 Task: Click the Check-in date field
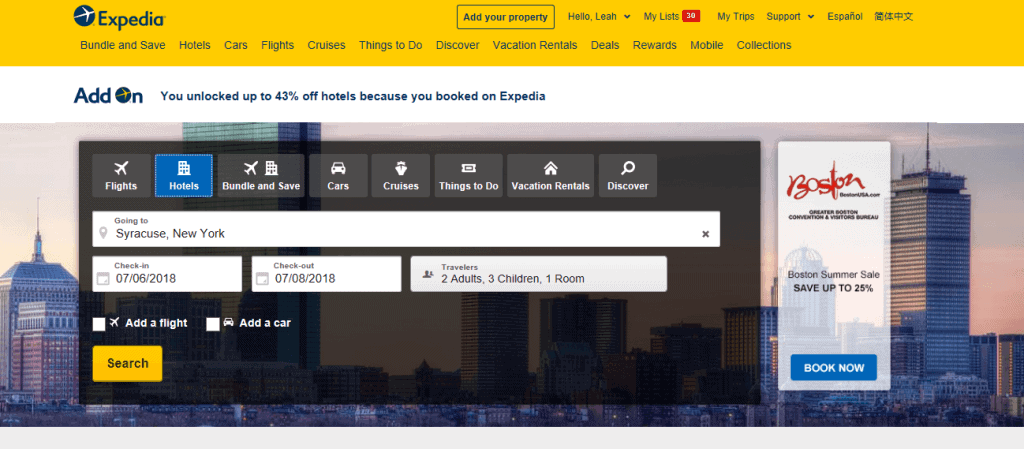click(x=167, y=274)
